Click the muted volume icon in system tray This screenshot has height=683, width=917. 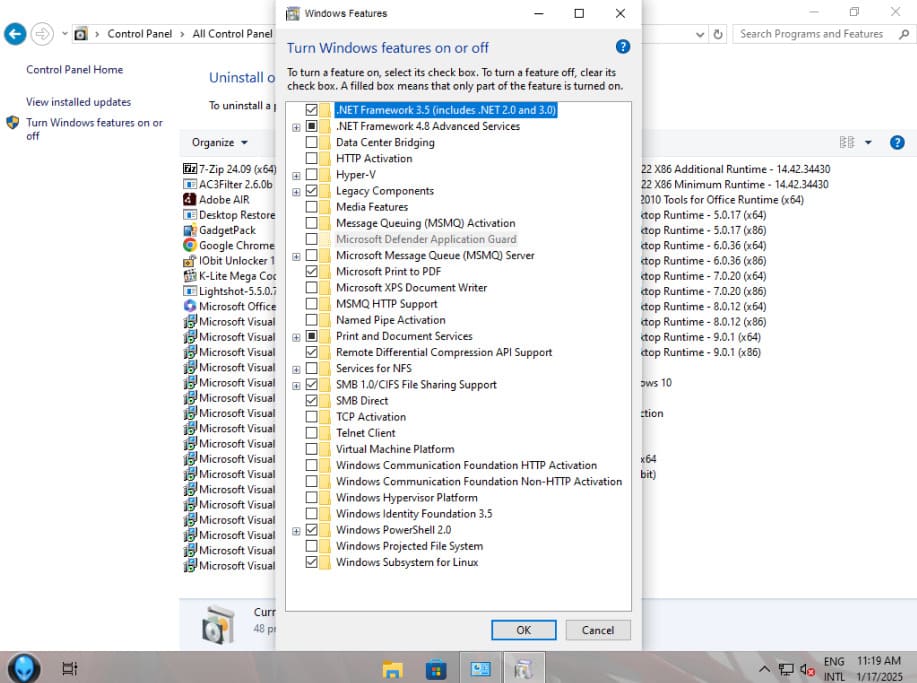(x=807, y=669)
